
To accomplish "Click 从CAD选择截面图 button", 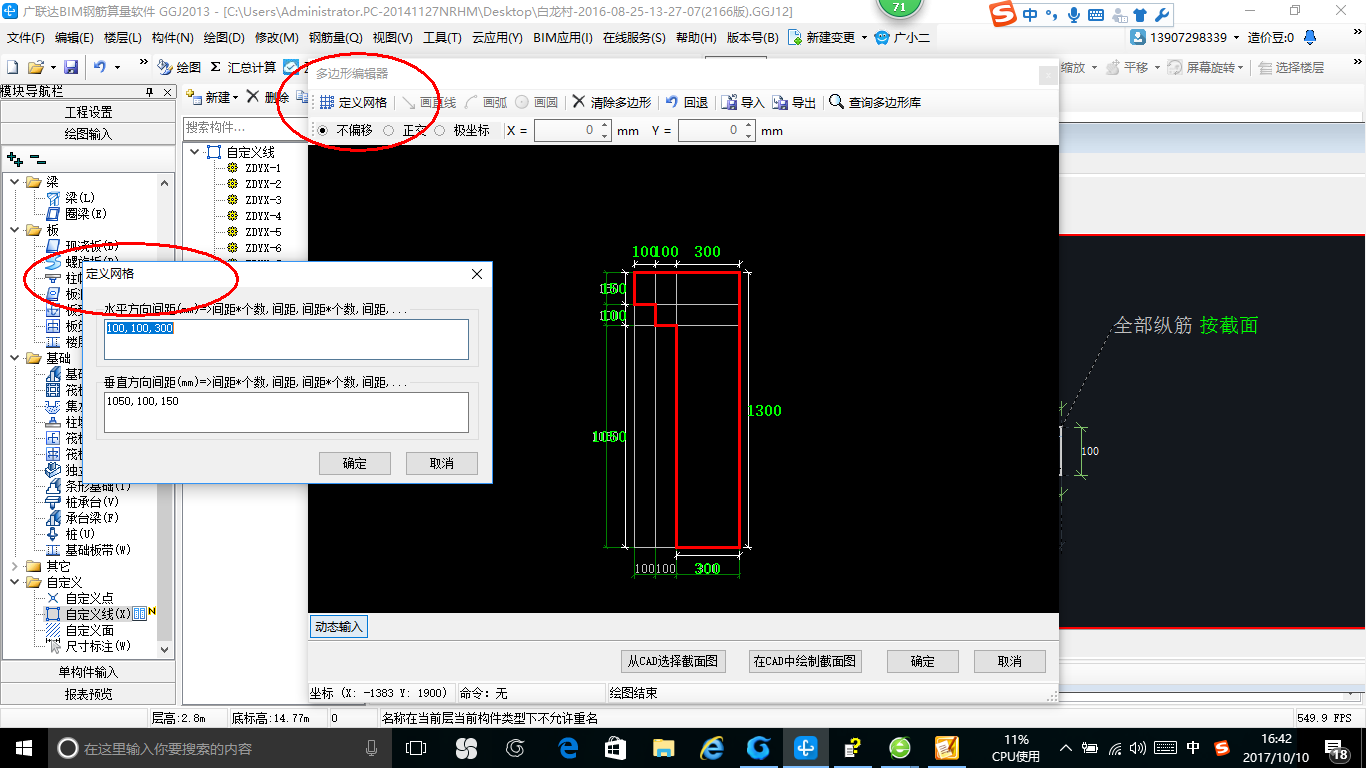I will (x=672, y=661).
